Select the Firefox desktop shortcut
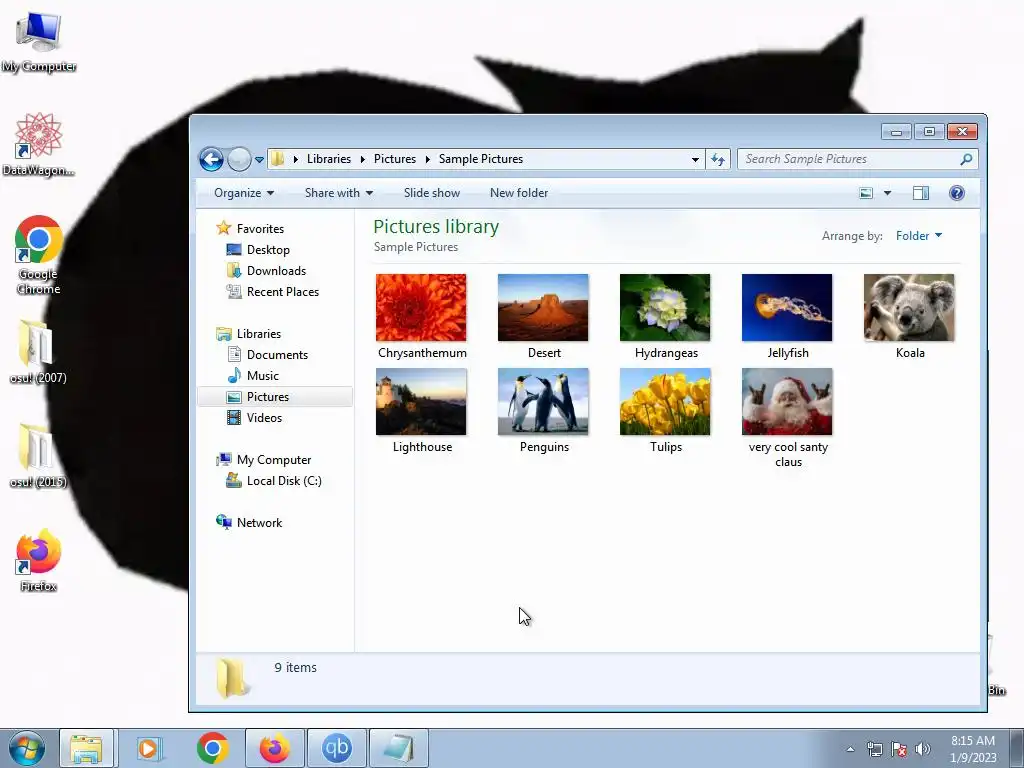Screen dimensions: 1024x768 (39, 560)
